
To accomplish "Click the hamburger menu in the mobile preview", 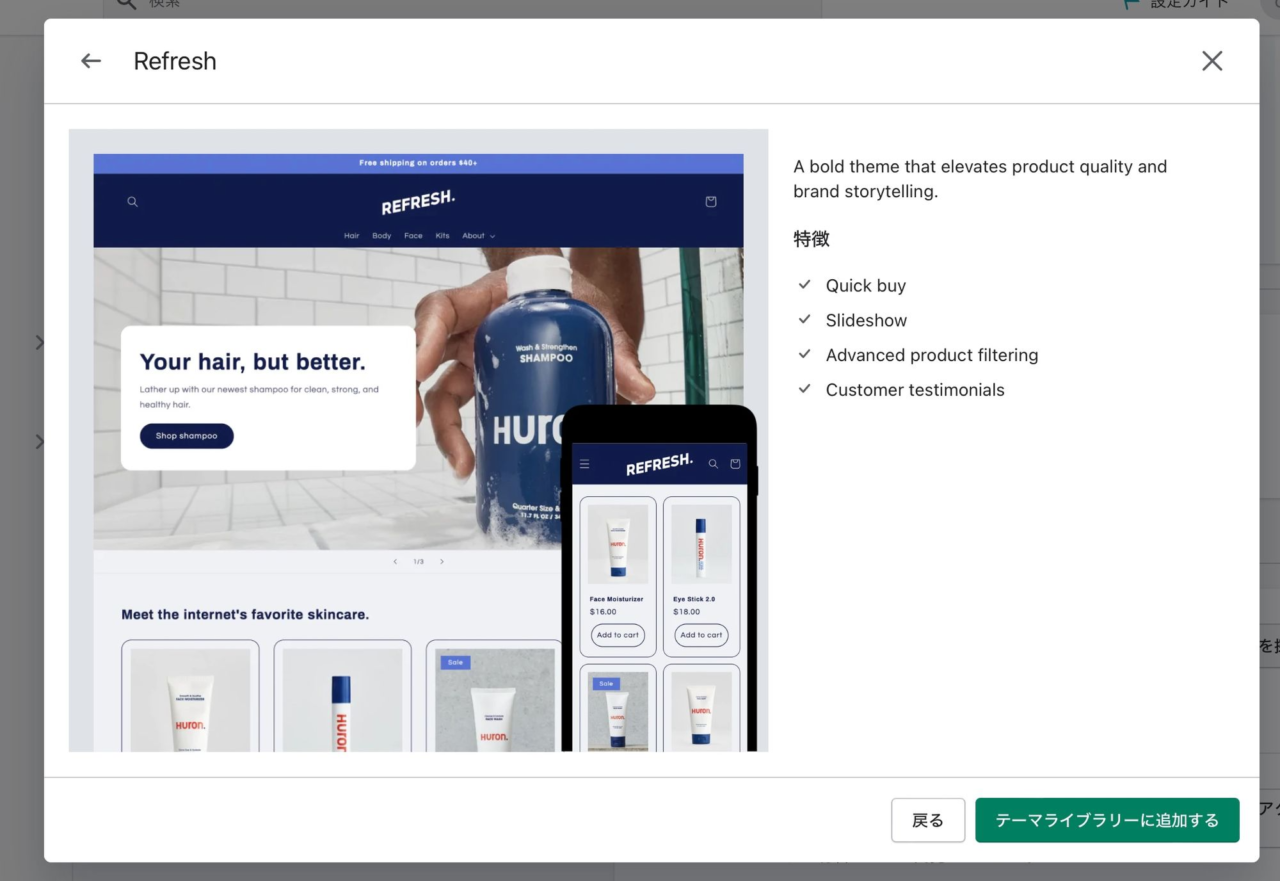I will (585, 464).
